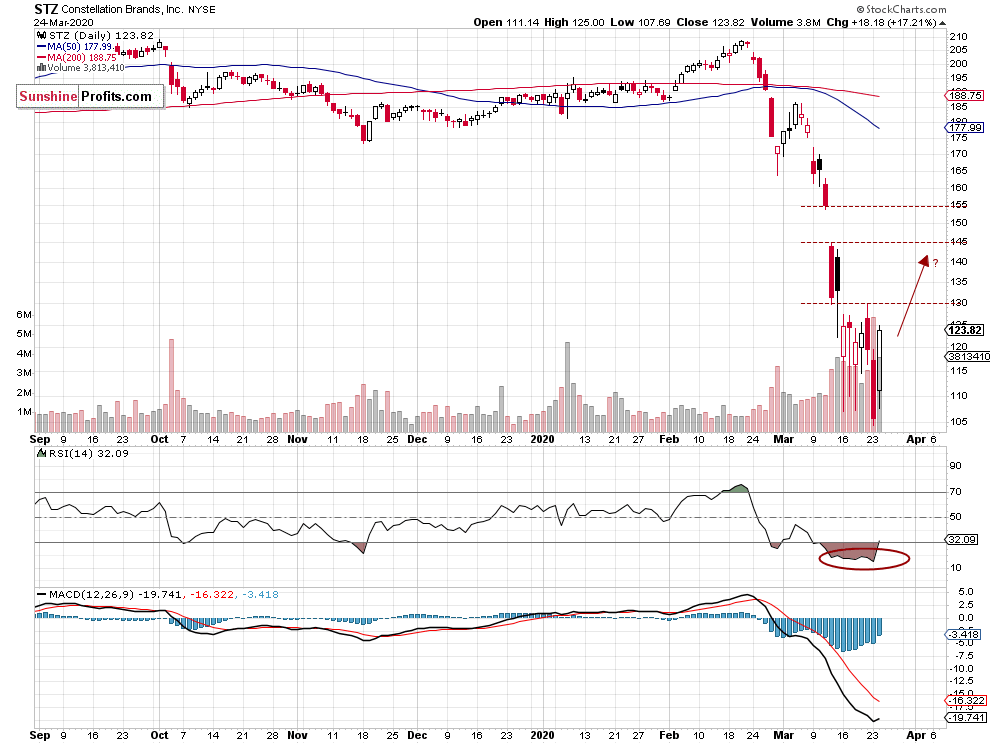
Task: Click the Open 111.14 value
Action: click(506, 22)
